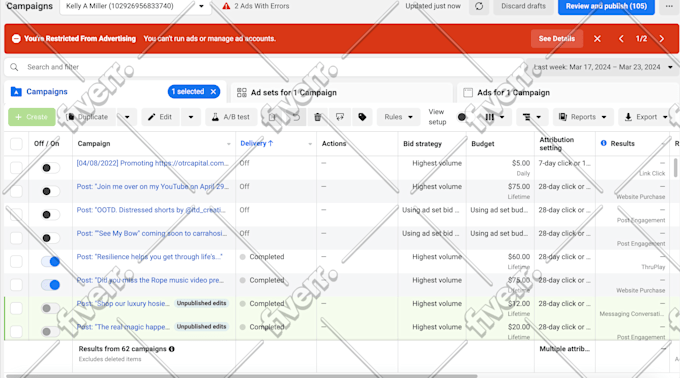Viewport: 680px width, 378px height.
Task: Toggle the luxury hosiery campaign switch
Action: (50, 308)
